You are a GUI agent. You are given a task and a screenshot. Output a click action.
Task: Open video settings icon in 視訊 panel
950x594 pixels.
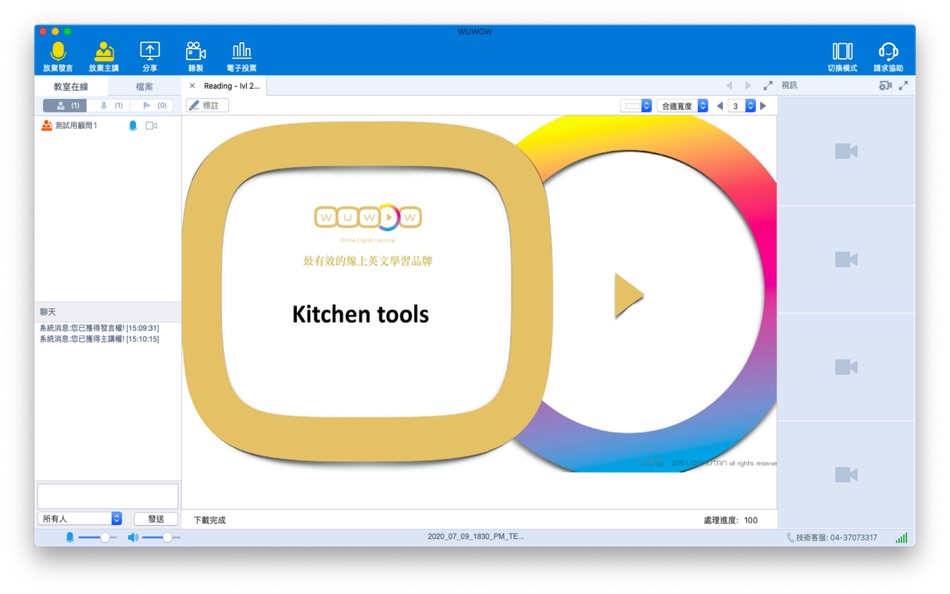pyautogui.click(x=885, y=86)
